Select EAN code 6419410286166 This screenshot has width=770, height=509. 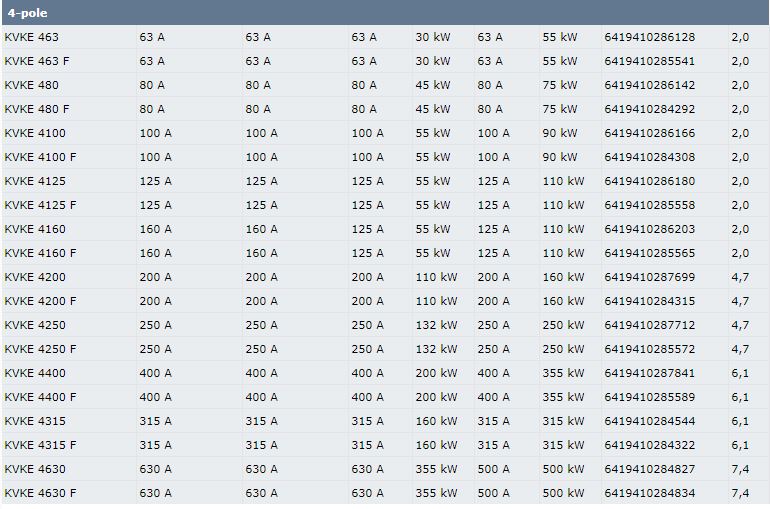[x=650, y=134]
